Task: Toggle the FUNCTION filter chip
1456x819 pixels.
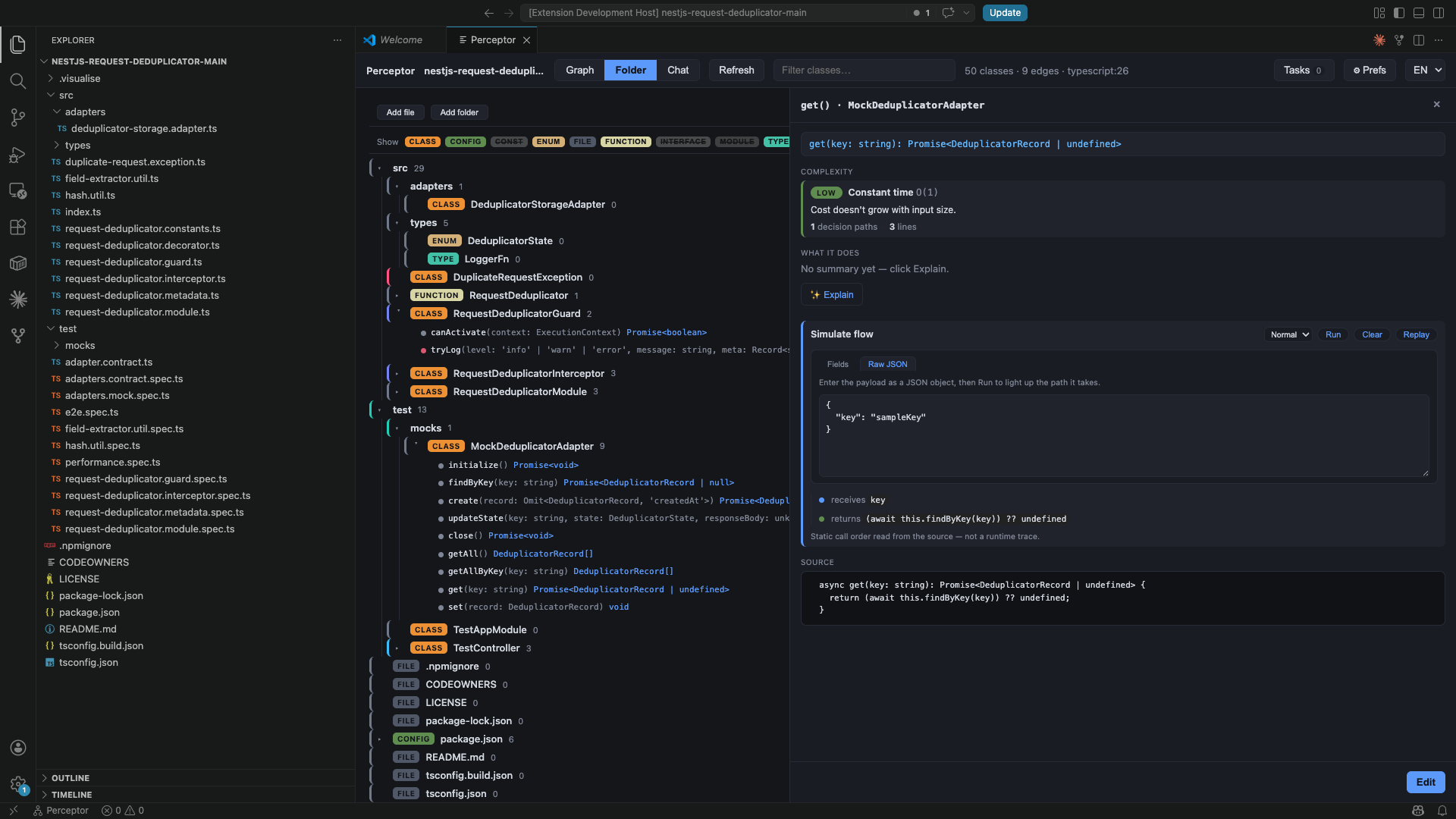Action: pos(626,142)
